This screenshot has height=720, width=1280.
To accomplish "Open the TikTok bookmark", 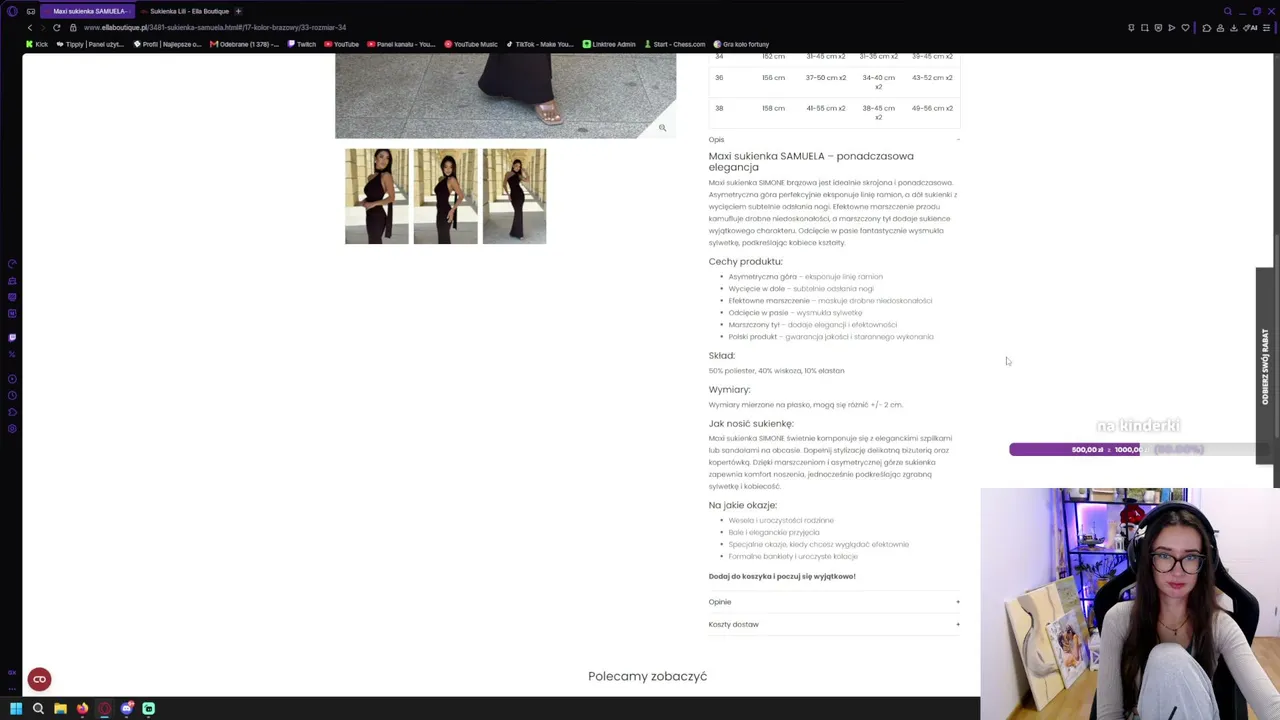I will [540, 44].
